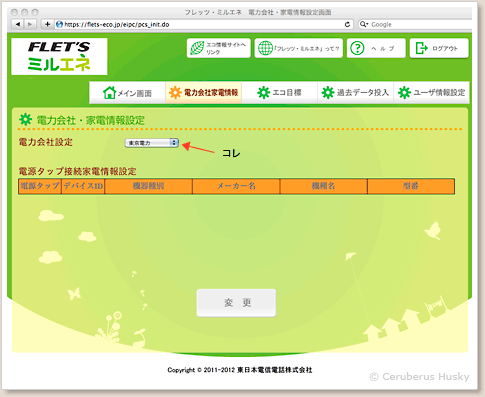This screenshot has height=397, width=485.
Task: Click the browser forward arrow button
Action: (30, 24)
